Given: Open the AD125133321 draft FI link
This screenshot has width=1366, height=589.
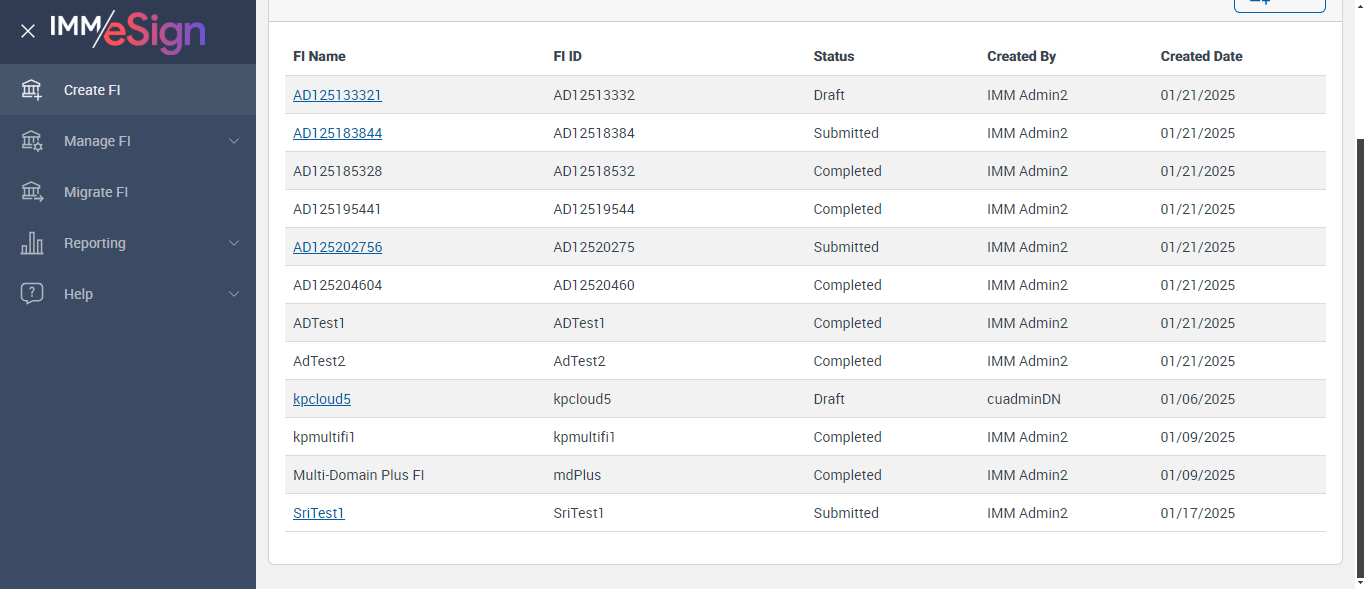Looking at the screenshot, I should [x=337, y=95].
